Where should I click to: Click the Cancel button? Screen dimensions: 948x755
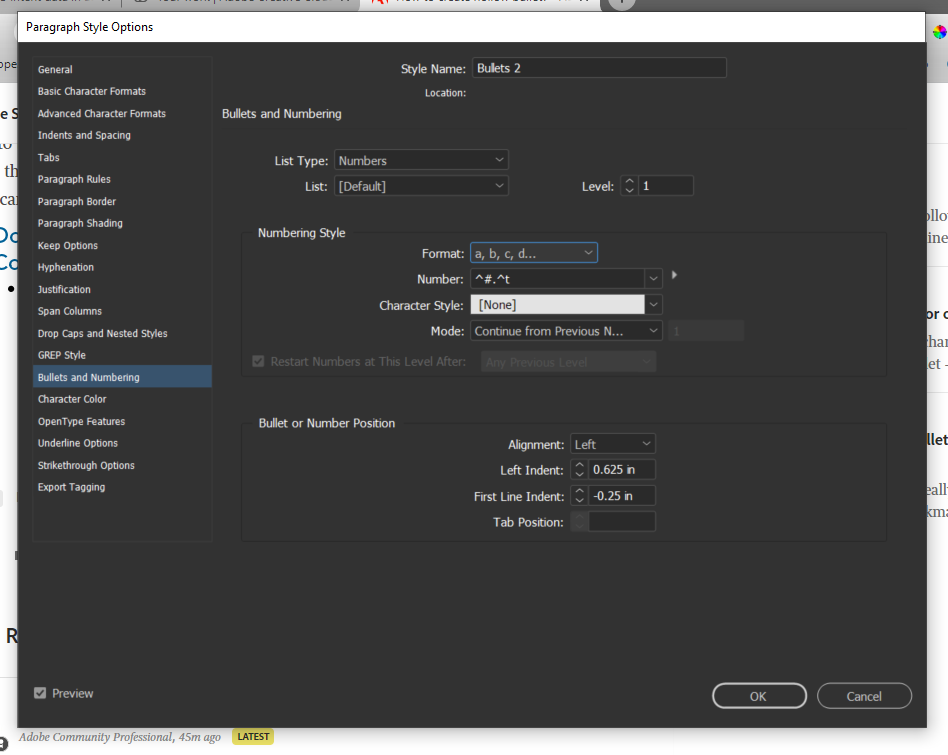click(864, 695)
